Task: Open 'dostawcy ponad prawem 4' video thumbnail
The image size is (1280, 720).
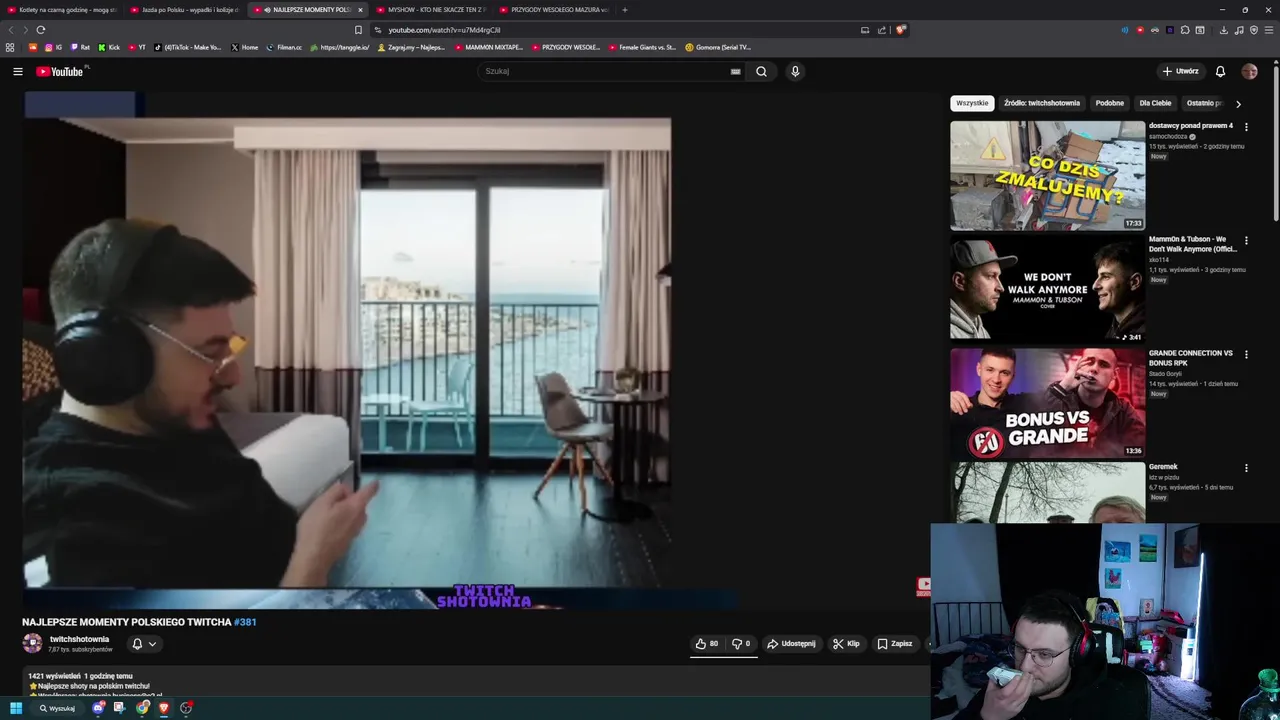Action: pyautogui.click(x=1047, y=176)
